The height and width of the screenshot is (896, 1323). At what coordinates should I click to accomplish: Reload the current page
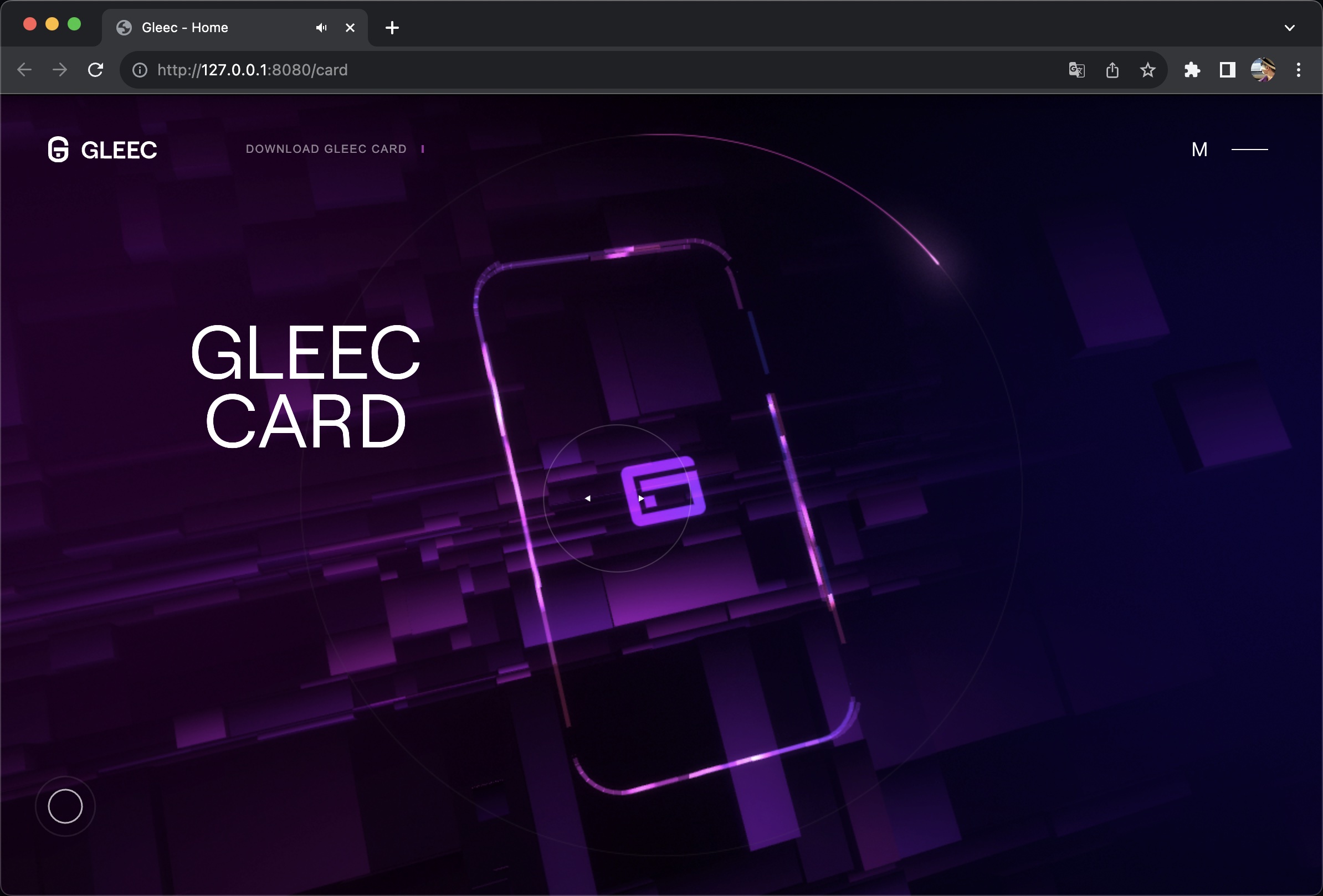click(x=96, y=70)
